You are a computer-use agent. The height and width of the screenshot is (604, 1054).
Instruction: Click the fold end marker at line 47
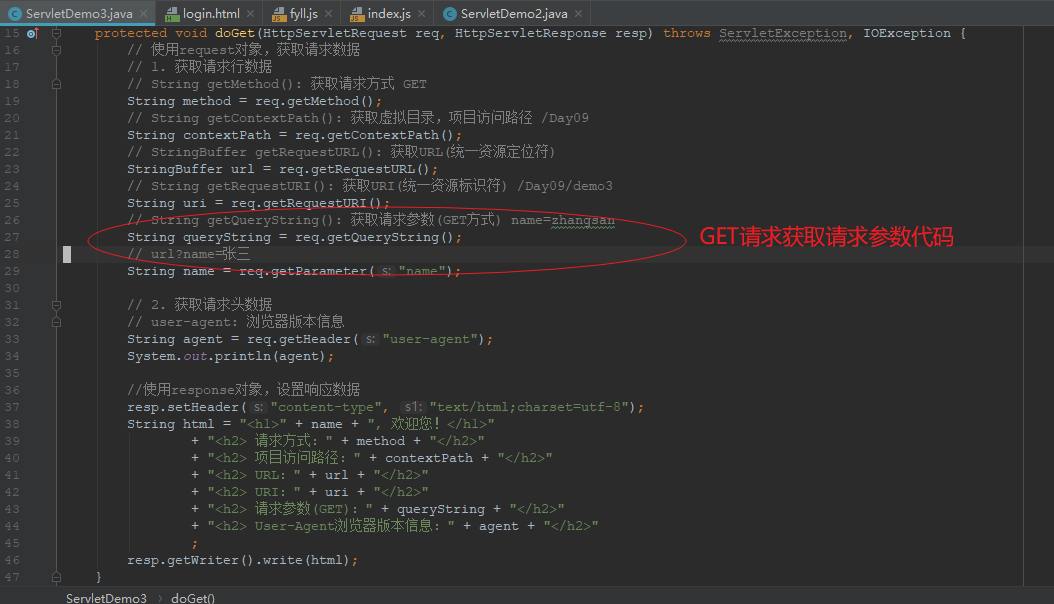click(56, 577)
